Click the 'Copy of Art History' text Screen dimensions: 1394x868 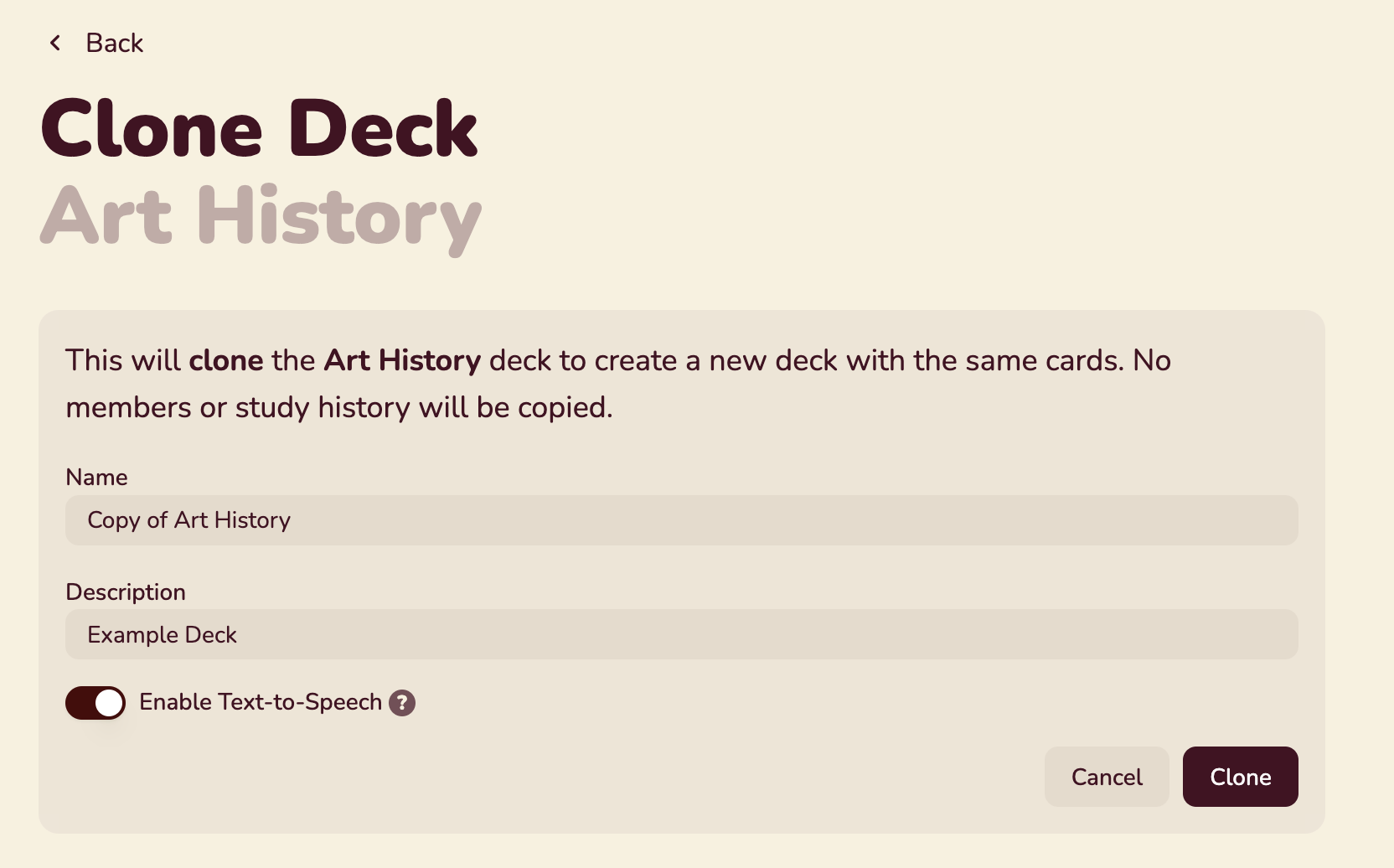[x=189, y=520]
